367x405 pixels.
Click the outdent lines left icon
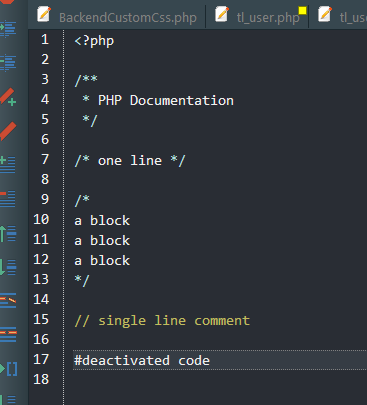click(8, 63)
